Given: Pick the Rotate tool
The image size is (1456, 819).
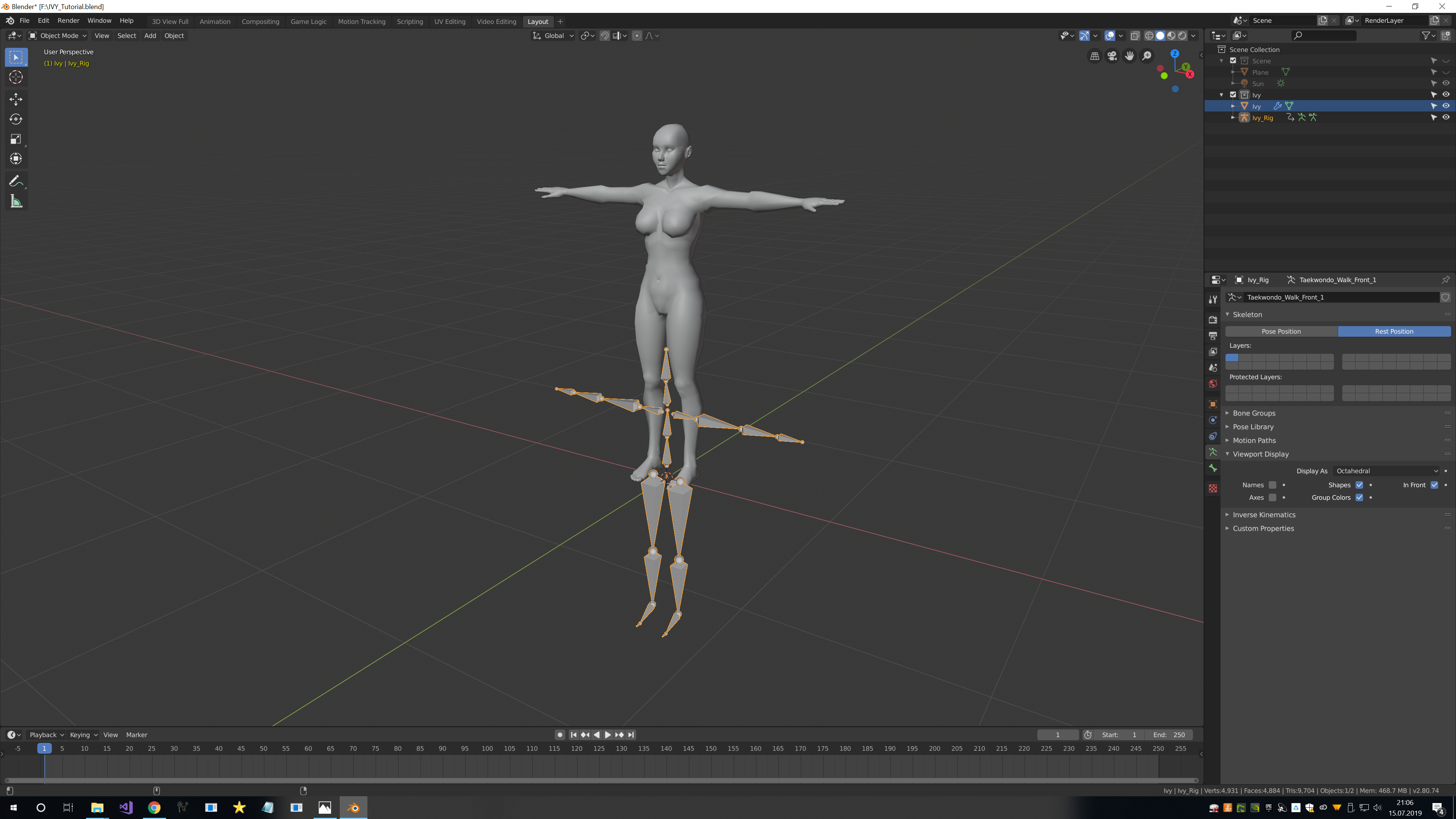Looking at the screenshot, I should (x=16, y=119).
